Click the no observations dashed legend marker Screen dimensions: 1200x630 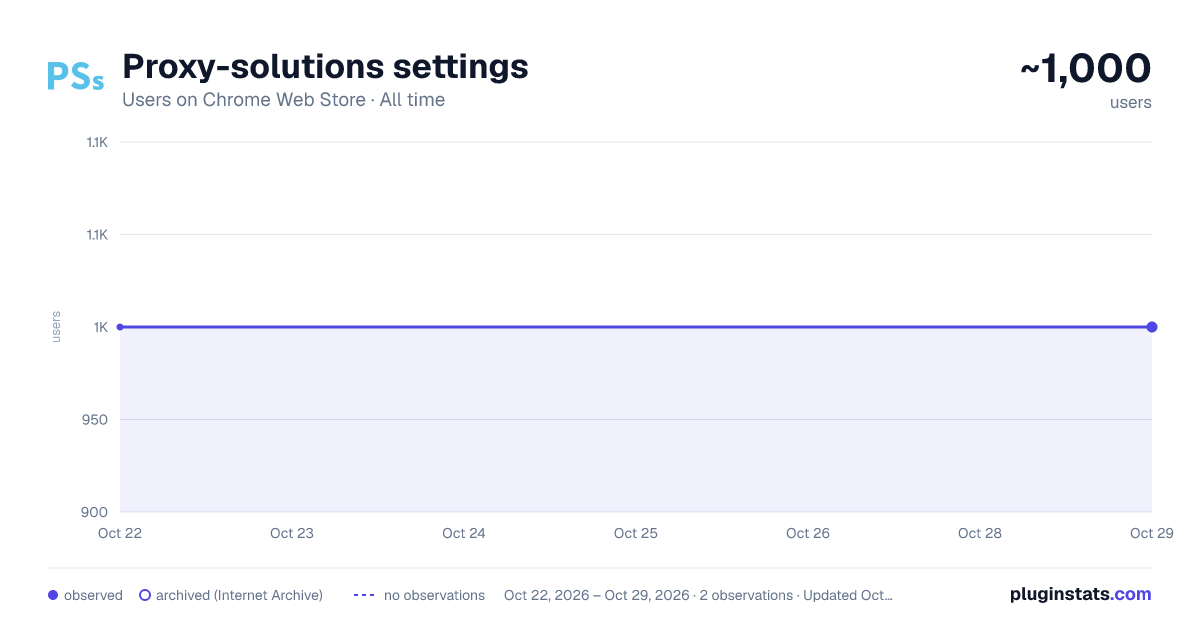364,595
